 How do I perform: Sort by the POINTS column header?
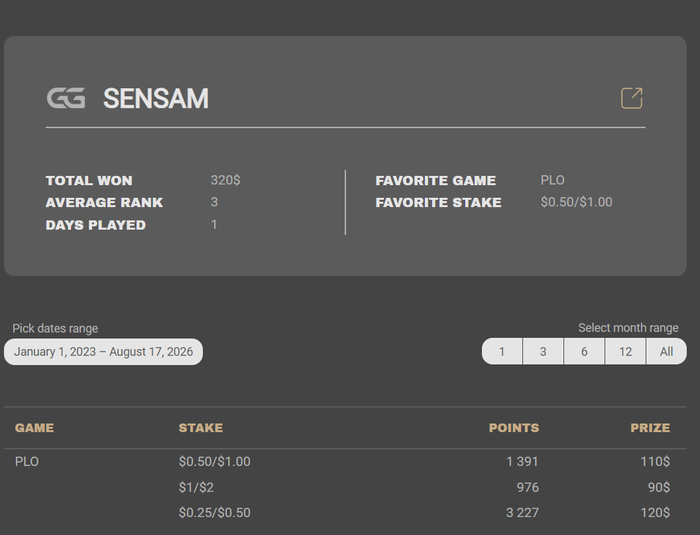coord(514,428)
